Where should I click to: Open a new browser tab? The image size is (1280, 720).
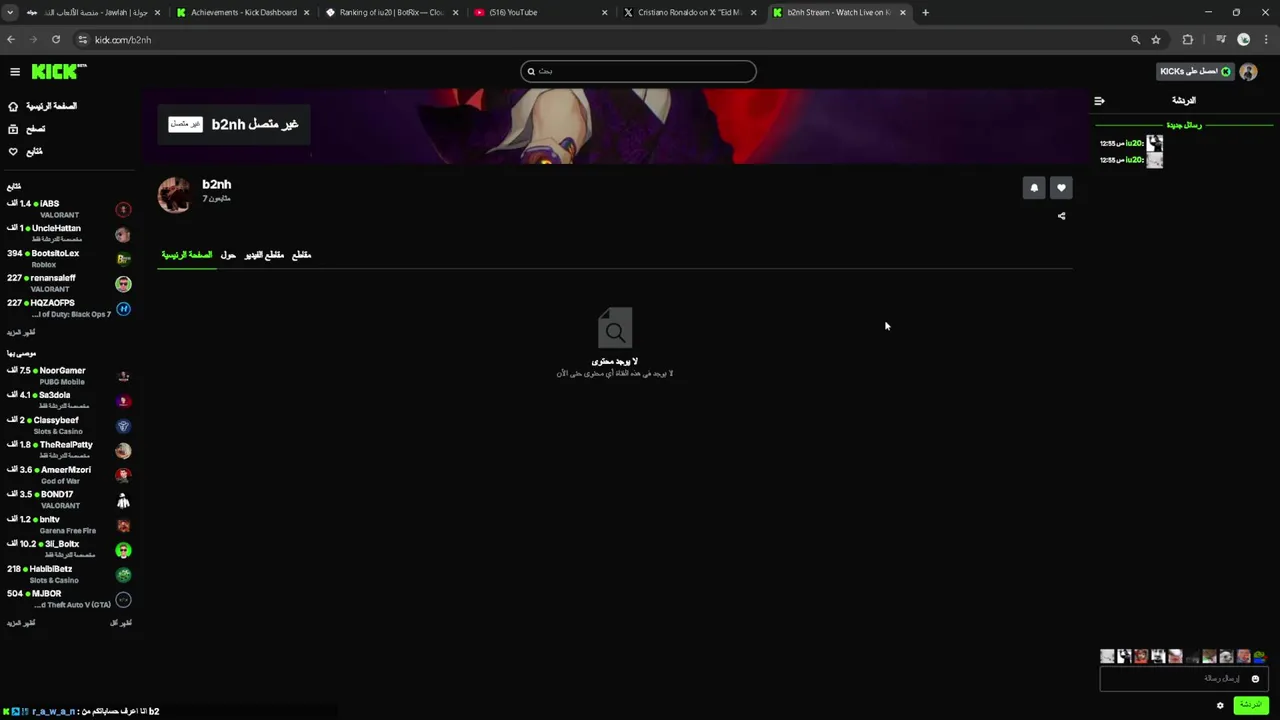pos(925,13)
